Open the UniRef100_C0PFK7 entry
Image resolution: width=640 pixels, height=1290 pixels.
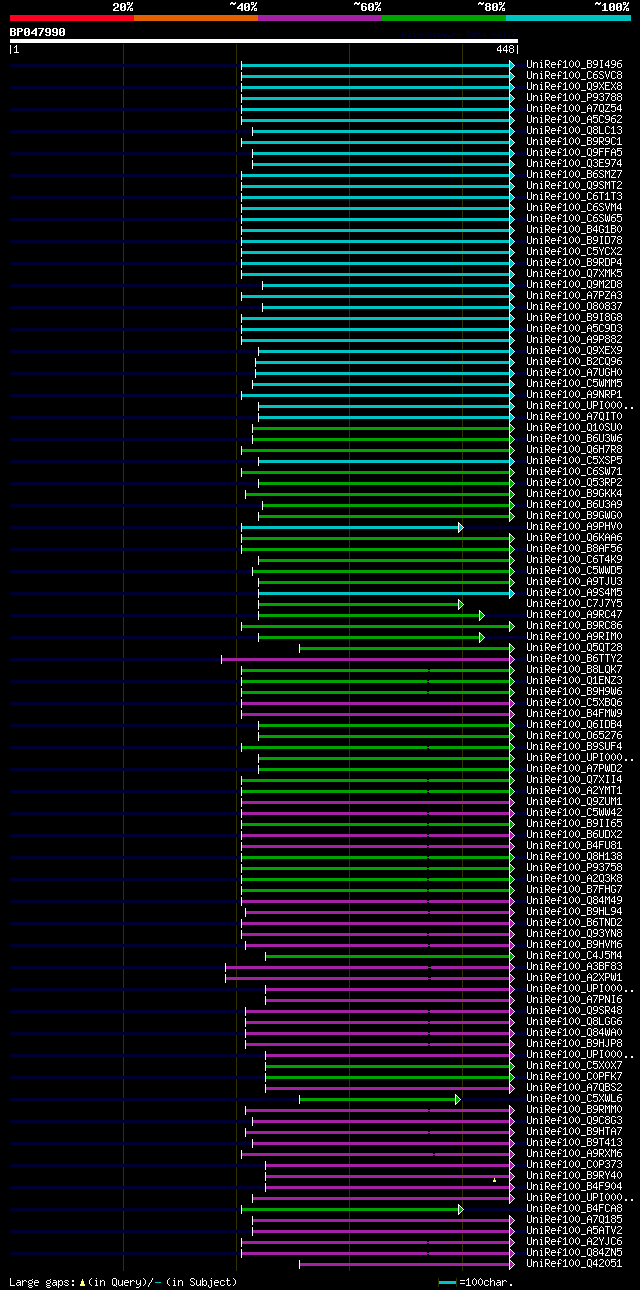tap(574, 1076)
